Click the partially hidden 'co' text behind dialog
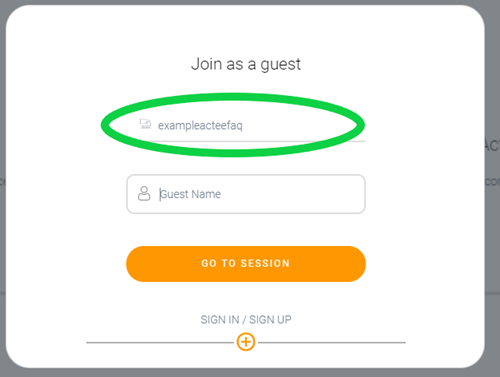This screenshot has height=377, width=500. (x=492, y=182)
